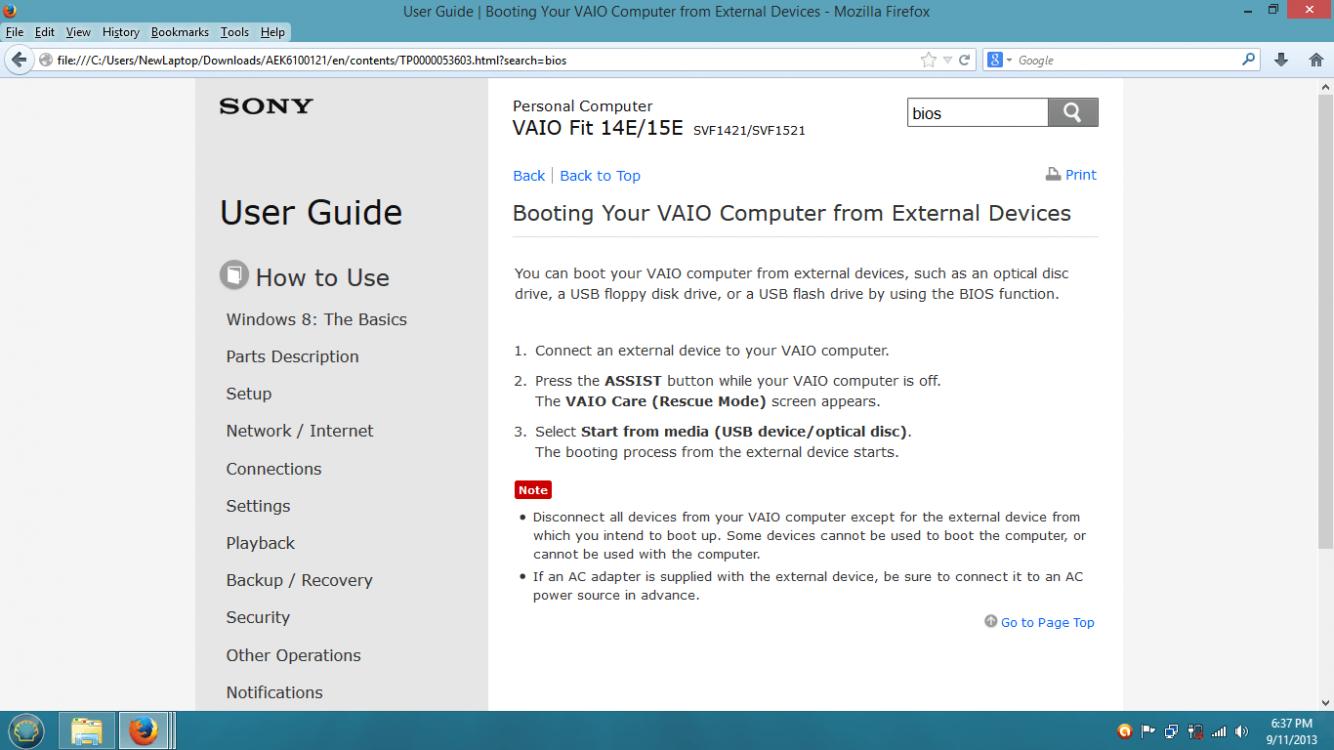
Task: Open the File menu
Action: 15,32
